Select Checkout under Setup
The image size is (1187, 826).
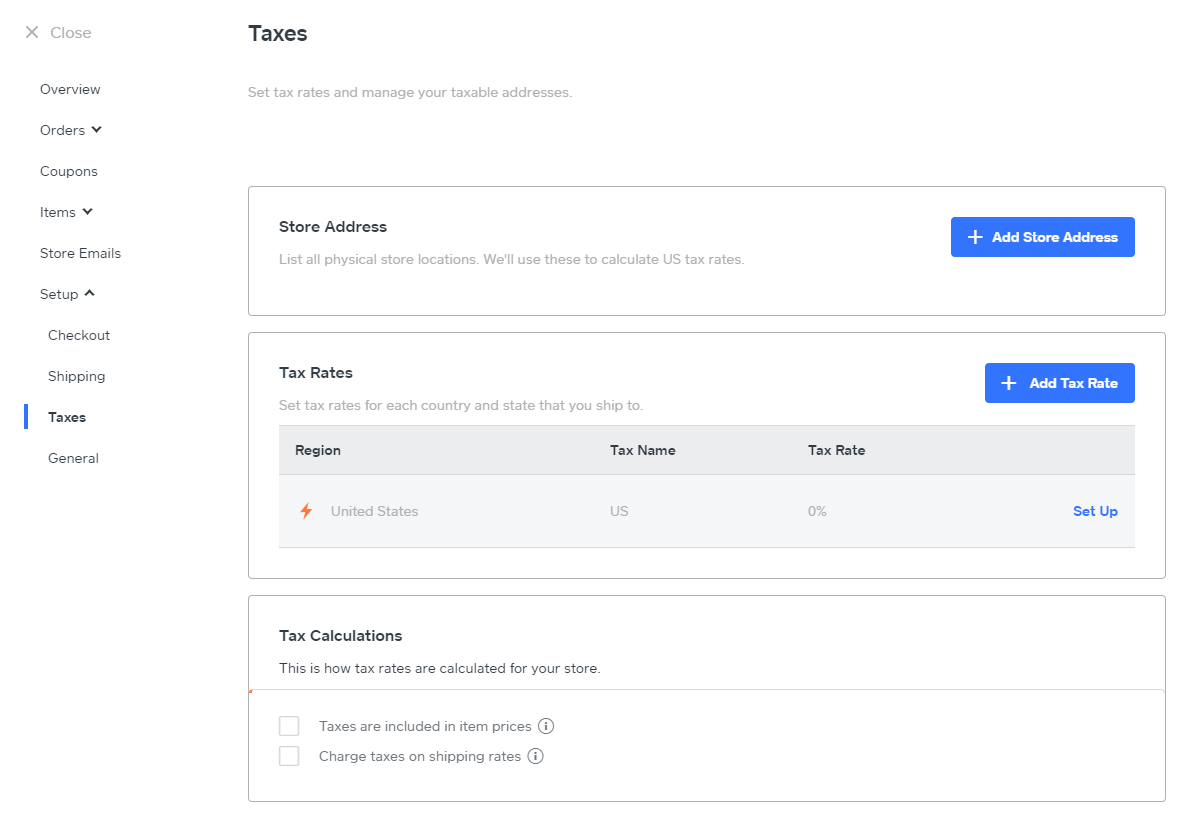pyautogui.click(x=79, y=335)
